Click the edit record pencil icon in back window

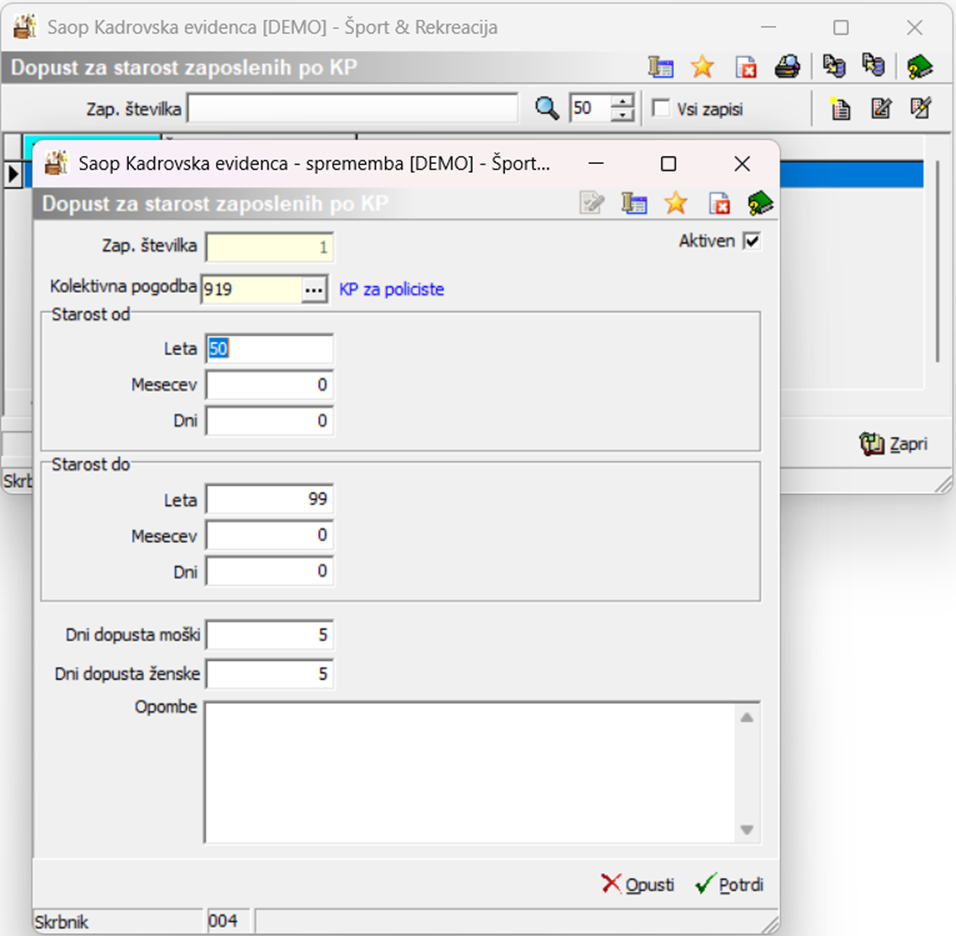[881, 109]
